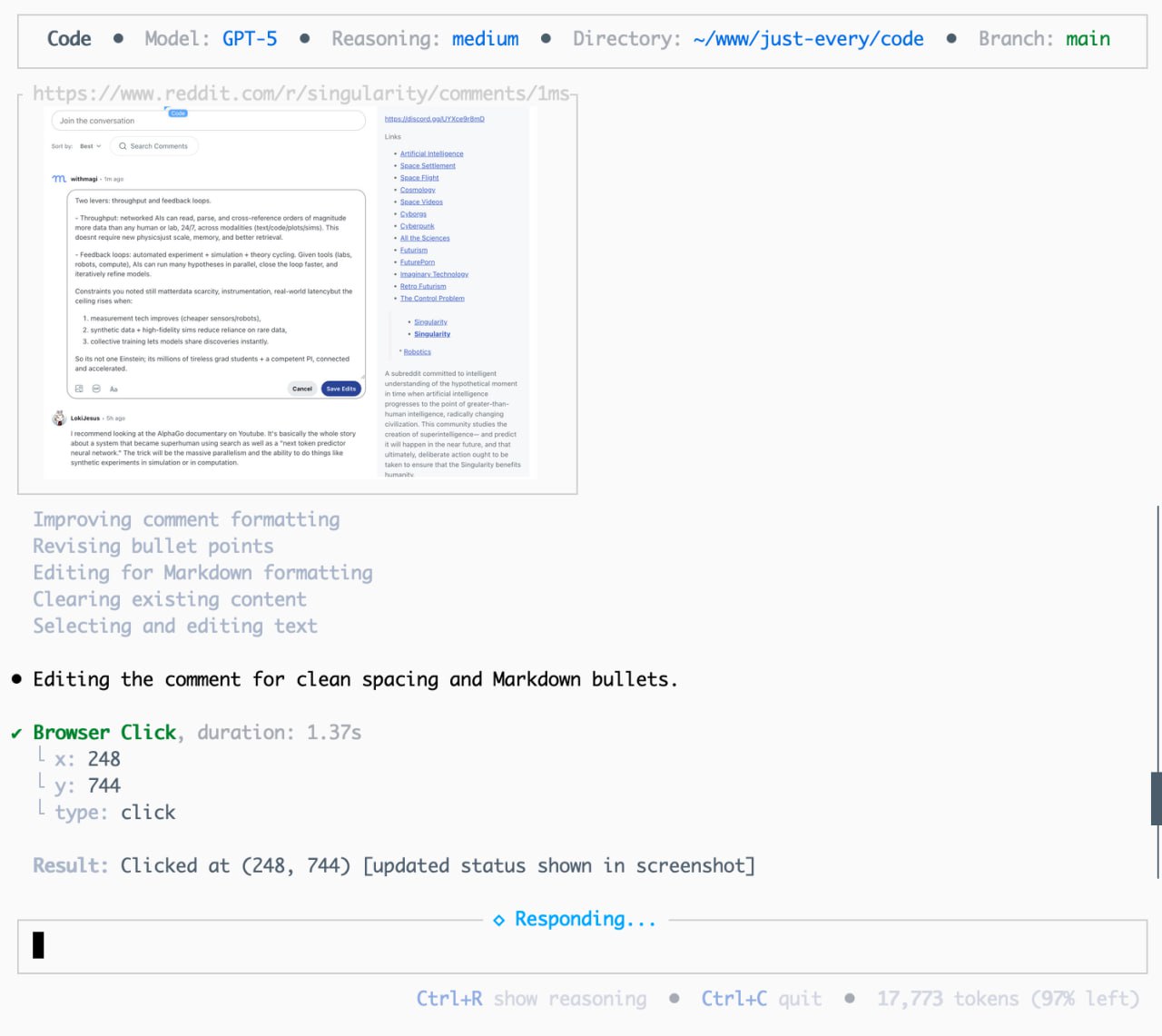This screenshot has height=1036, width=1162.
Task: Click the y: 744 parameter line
Action: [x=87, y=785]
